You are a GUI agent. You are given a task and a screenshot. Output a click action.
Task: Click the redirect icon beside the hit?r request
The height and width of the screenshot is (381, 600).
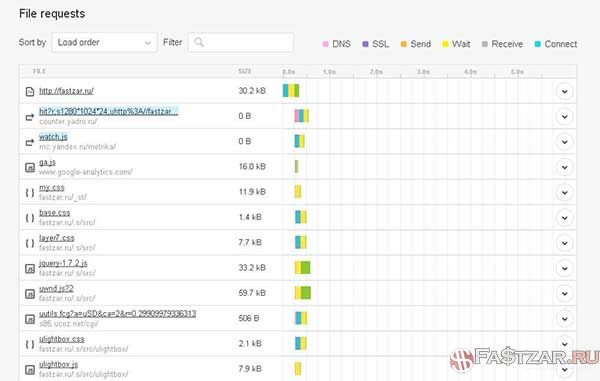tap(30, 117)
